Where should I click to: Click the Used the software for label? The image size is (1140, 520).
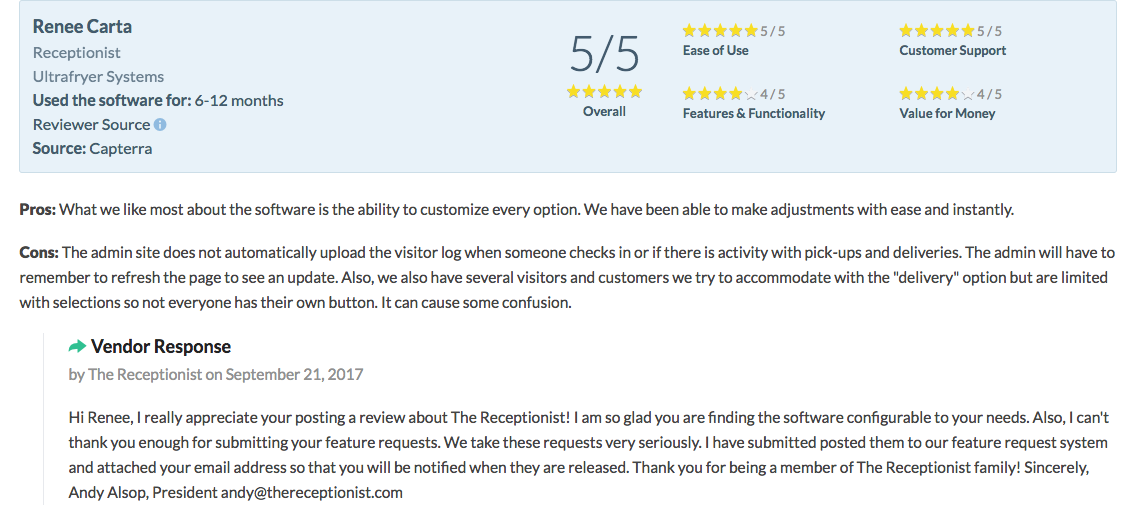(x=112, y=100)
